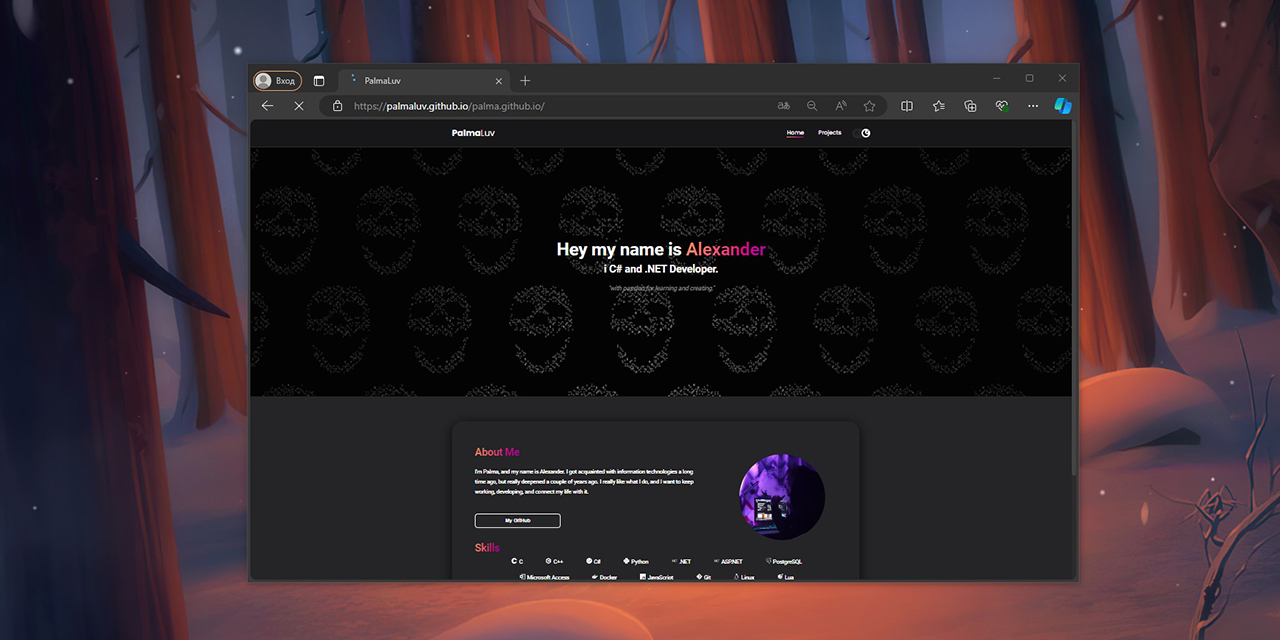Screen dimensions: 1280x640
Task: Toggle the site's dark mode switch
Action: pyautogui.click(x=864, y=132)
